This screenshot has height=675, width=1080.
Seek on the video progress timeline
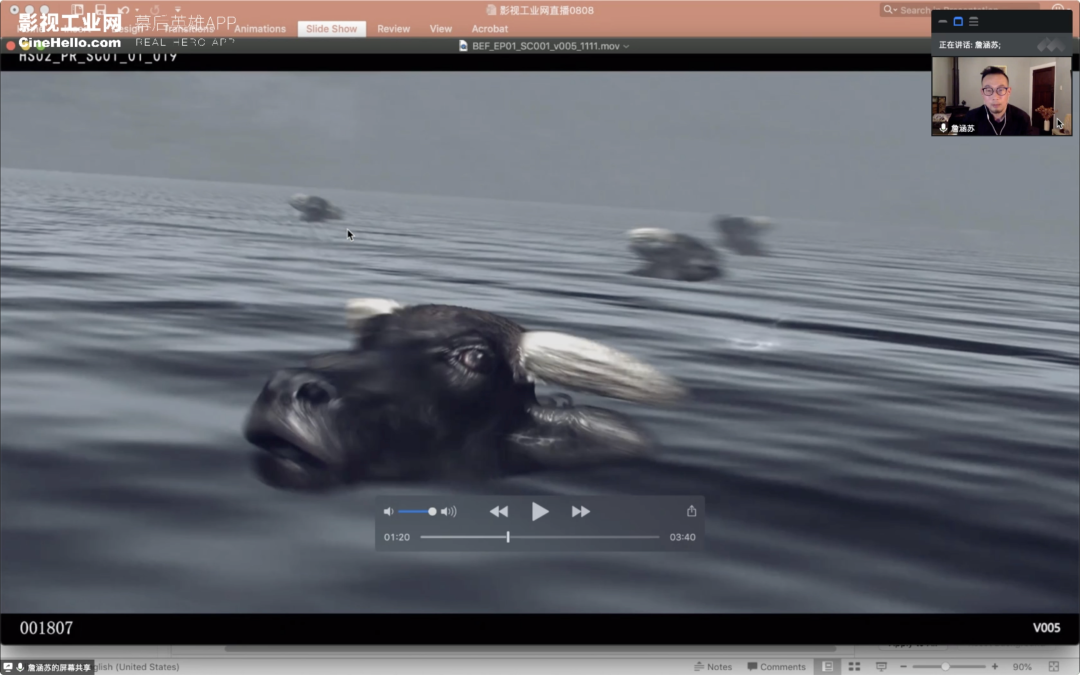click(539, 537)
